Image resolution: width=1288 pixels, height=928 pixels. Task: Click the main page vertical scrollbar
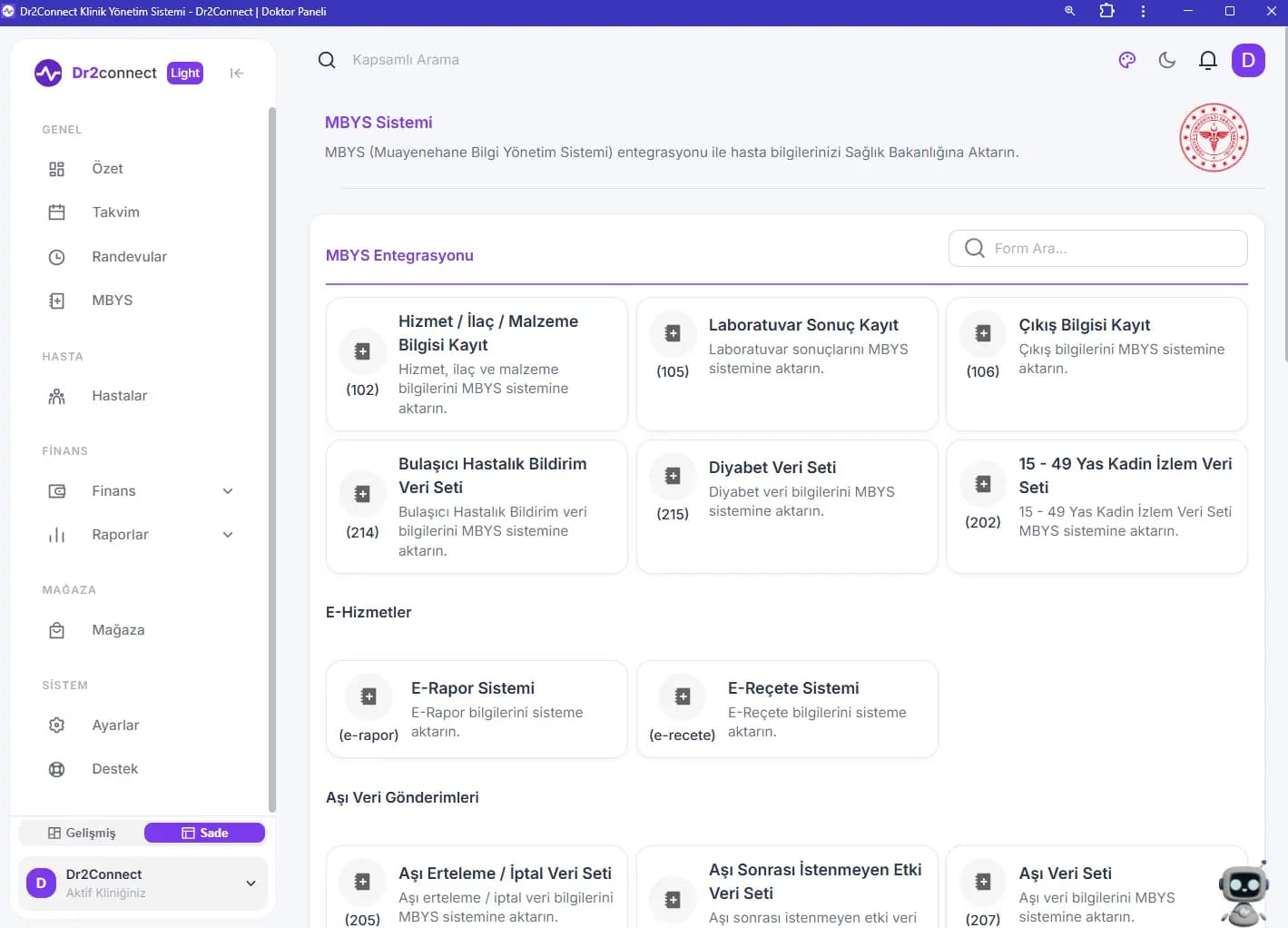click(x=1285, y=194)
